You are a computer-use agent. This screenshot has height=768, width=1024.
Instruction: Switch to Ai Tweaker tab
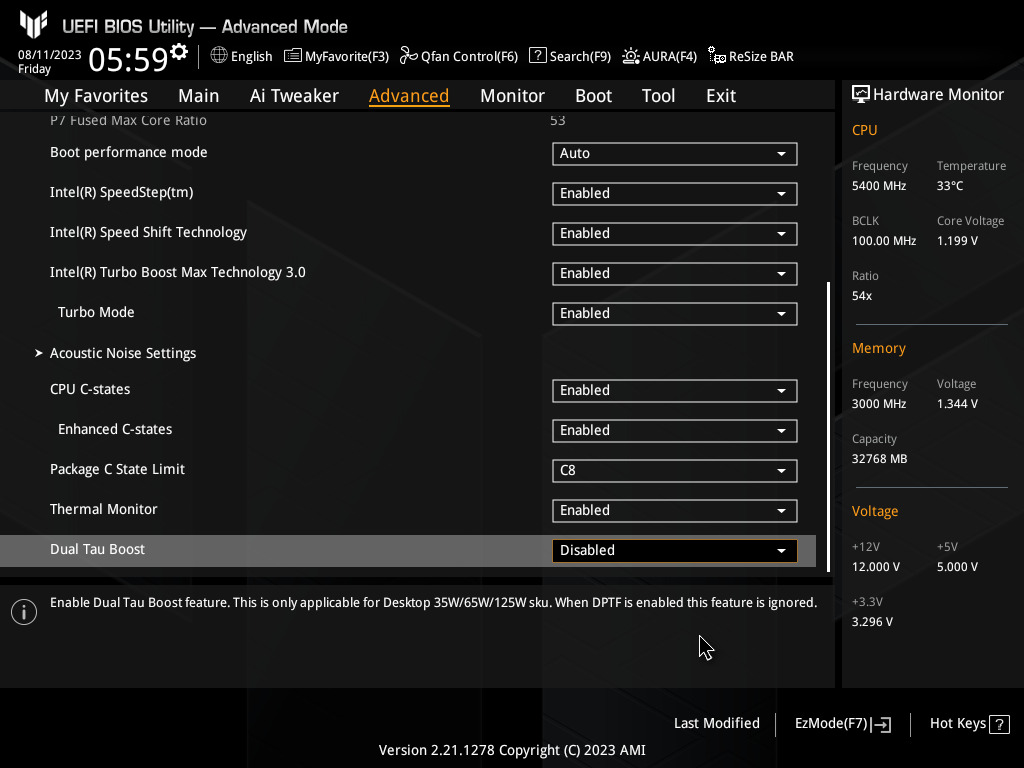tap(294, 95)
